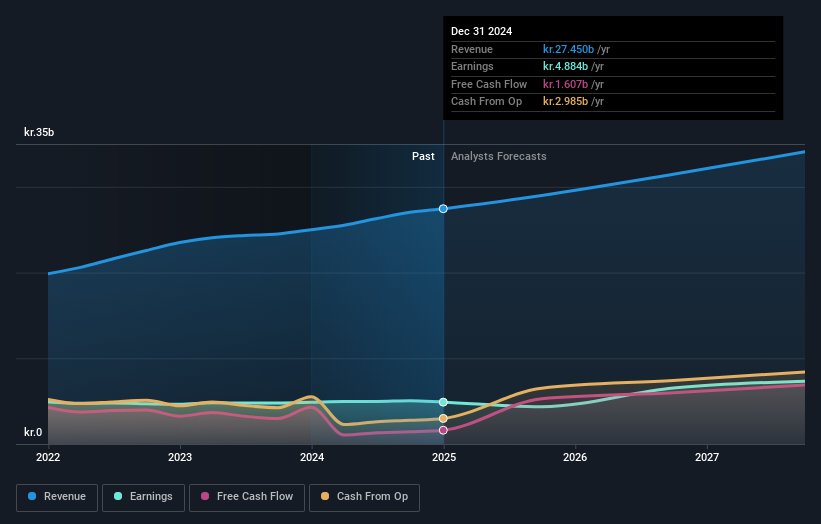Click the 2027 x-axis label
Image resolution: width=821 pixels, height=524 pixels.
click(x=707, y=457)
